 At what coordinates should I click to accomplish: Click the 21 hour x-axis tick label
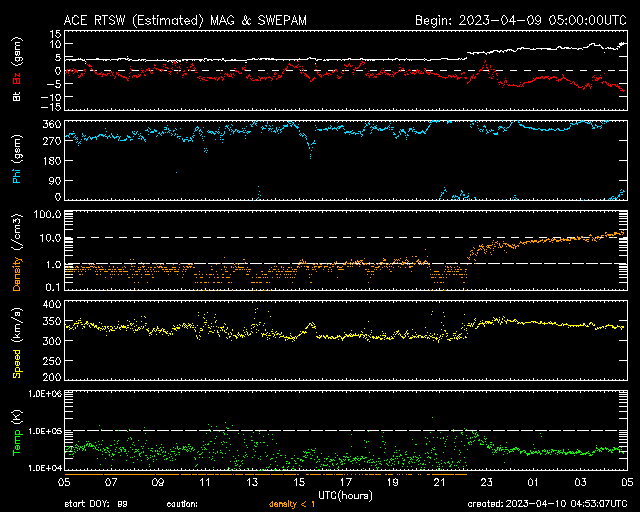point(439,482)
